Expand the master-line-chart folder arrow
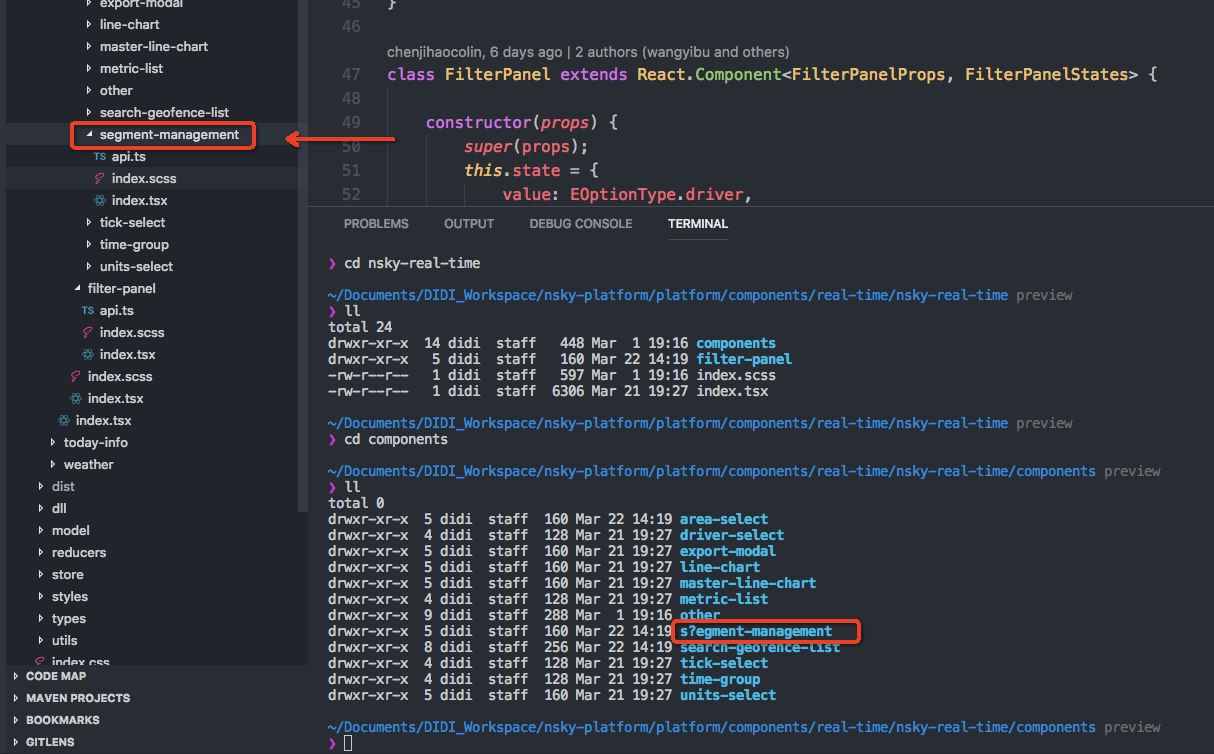The image size is (1214, 754). click(89, 47)
